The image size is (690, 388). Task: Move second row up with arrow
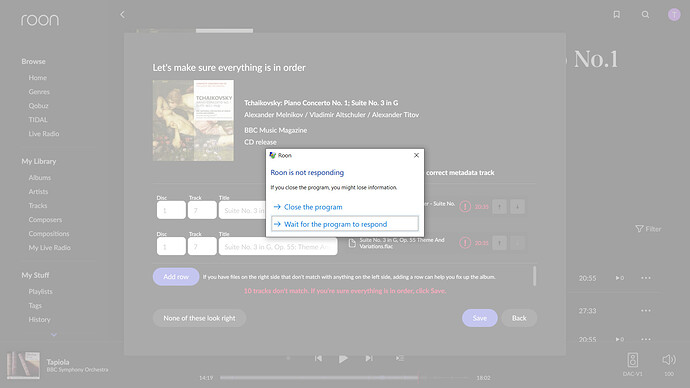(499, 242)
